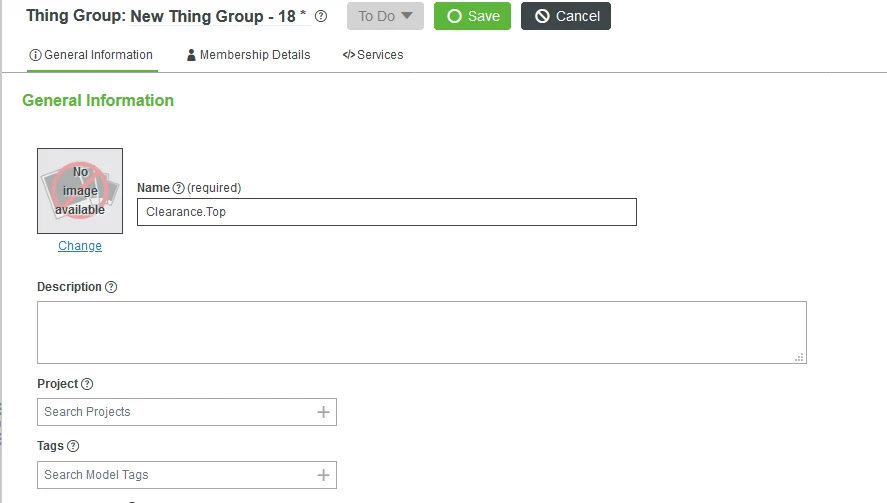
Task: Click the Thing Group title name text
Action: [213, 16]
